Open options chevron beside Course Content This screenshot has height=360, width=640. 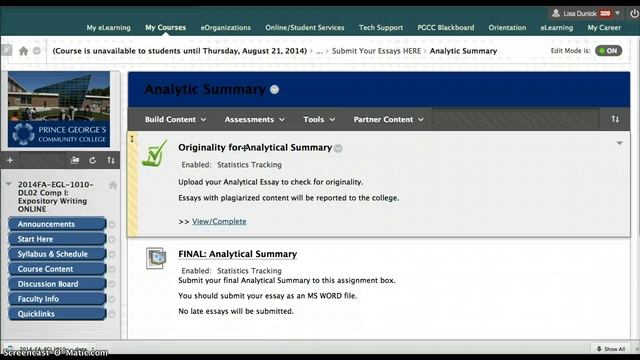(112, 269)
